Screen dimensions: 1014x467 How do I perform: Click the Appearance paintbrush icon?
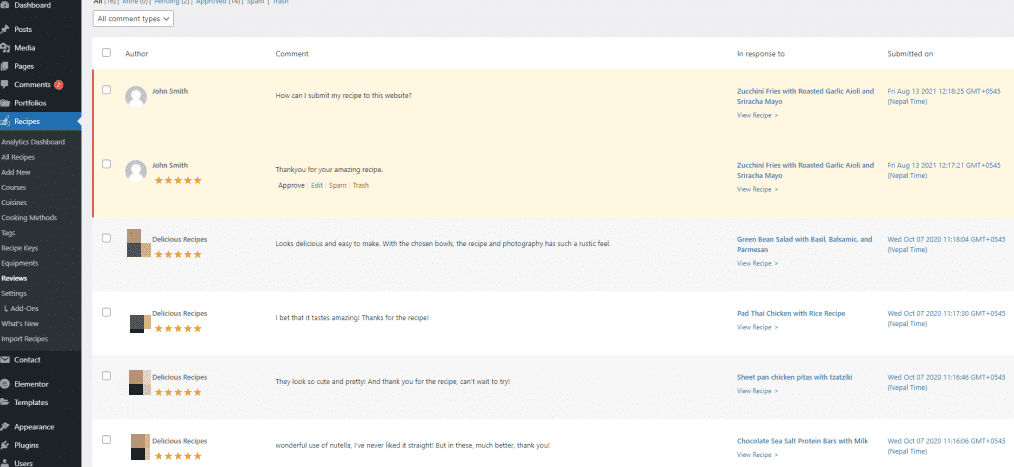click(5, 427)
